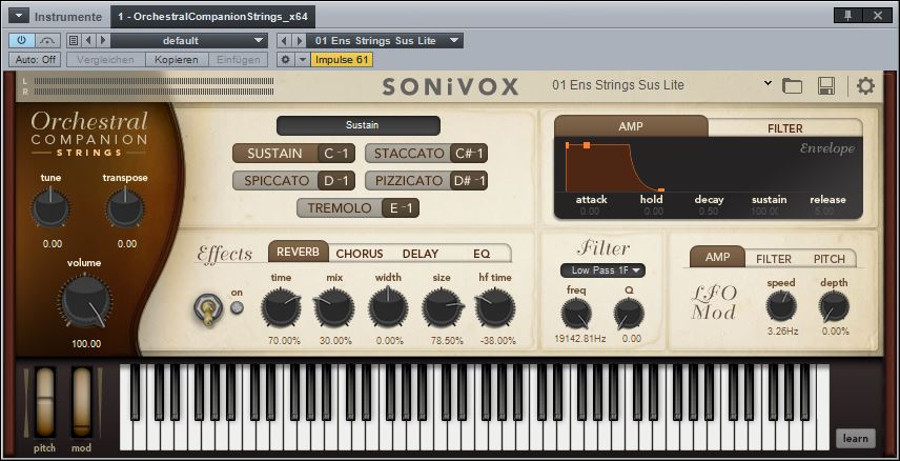Viewport: 900px width, 461px height.
Task: Open the REVERB effects tab
Action: click(298, 251)
